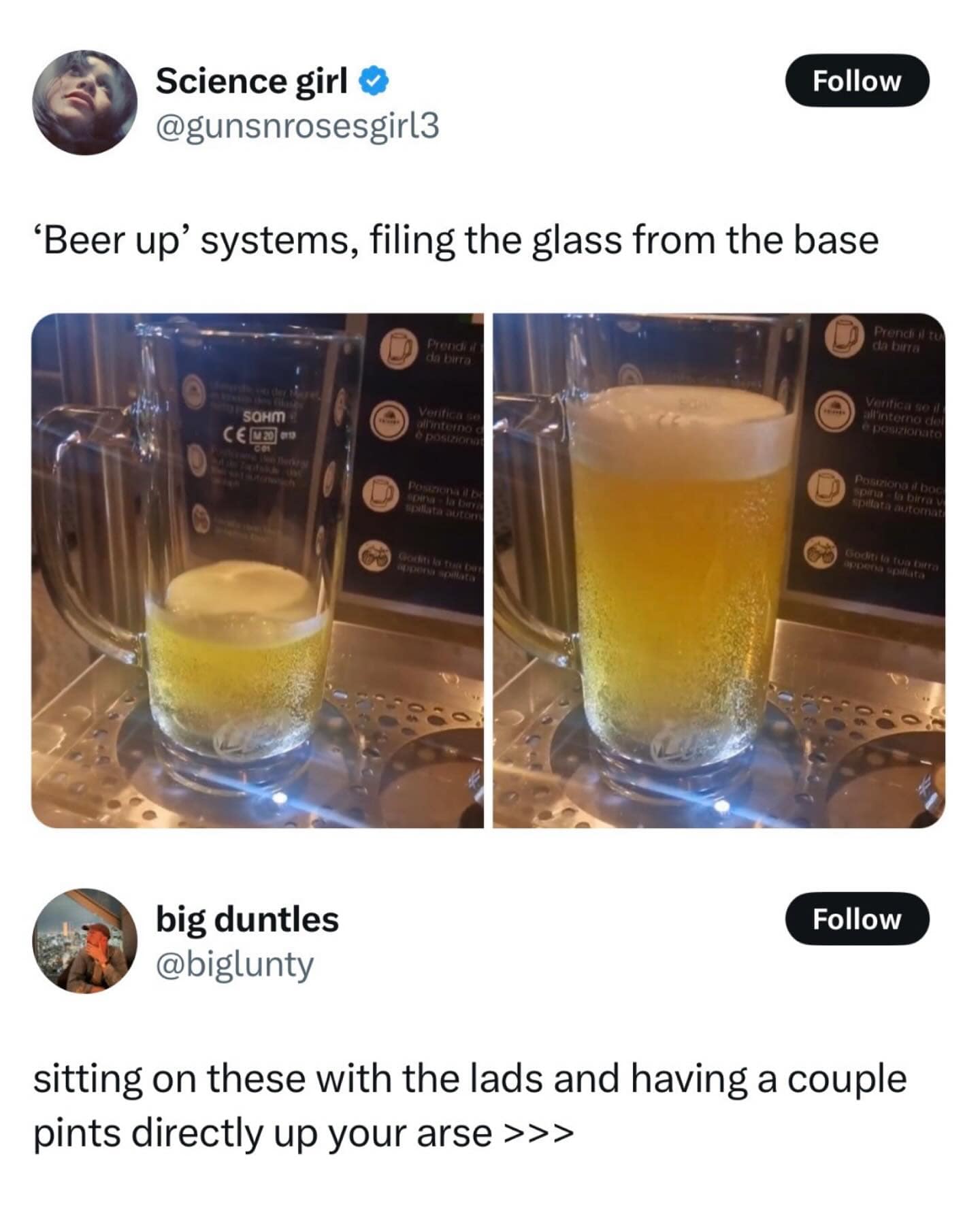Follow the Science girl account
This screenshot has width=980, height=1222.
856,80
